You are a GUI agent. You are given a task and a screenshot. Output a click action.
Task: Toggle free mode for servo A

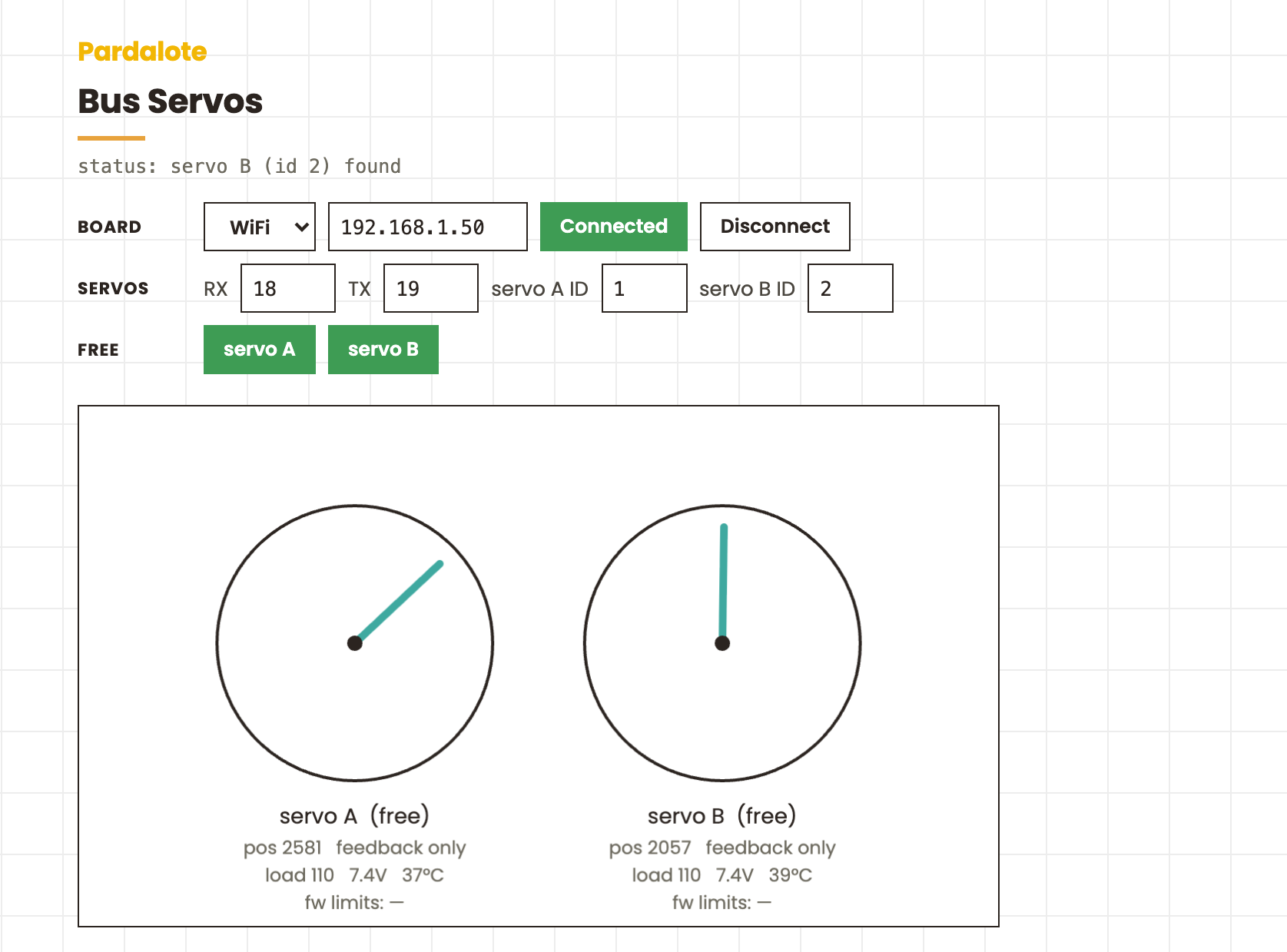point(260,350)
